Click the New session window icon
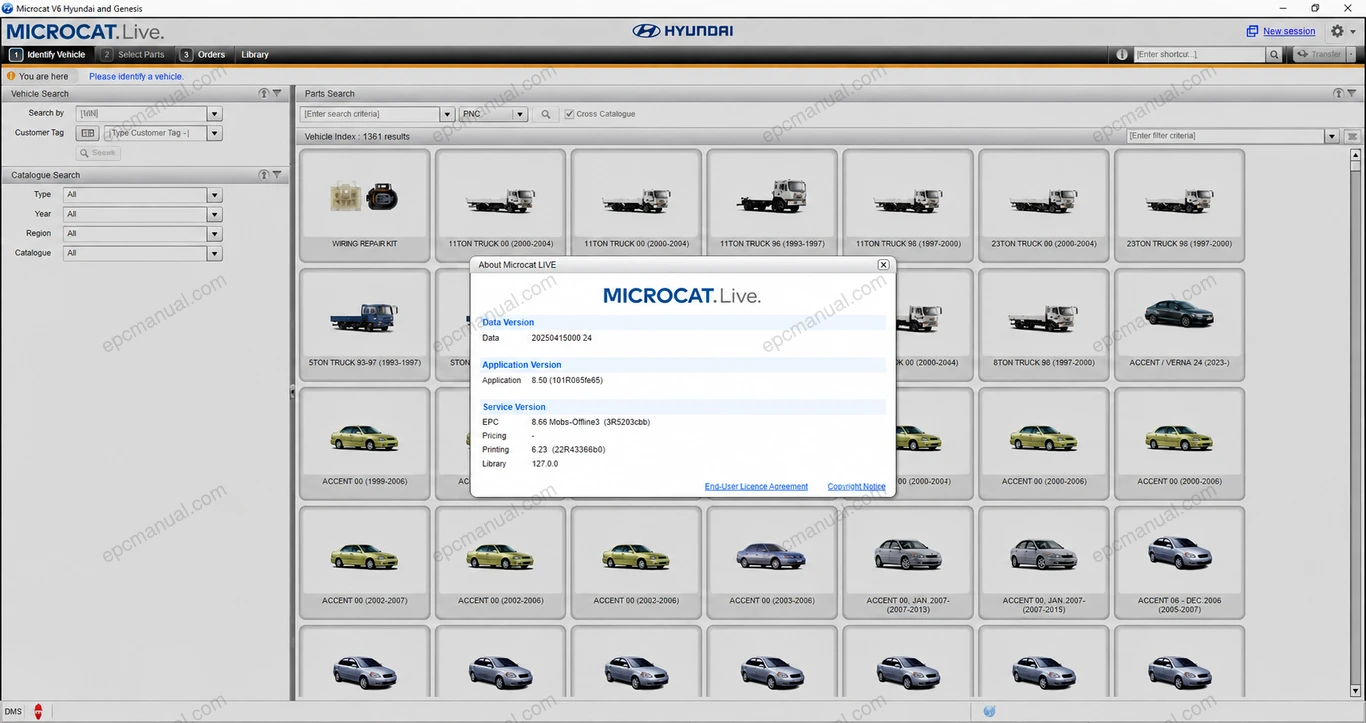 point(1252,31)
